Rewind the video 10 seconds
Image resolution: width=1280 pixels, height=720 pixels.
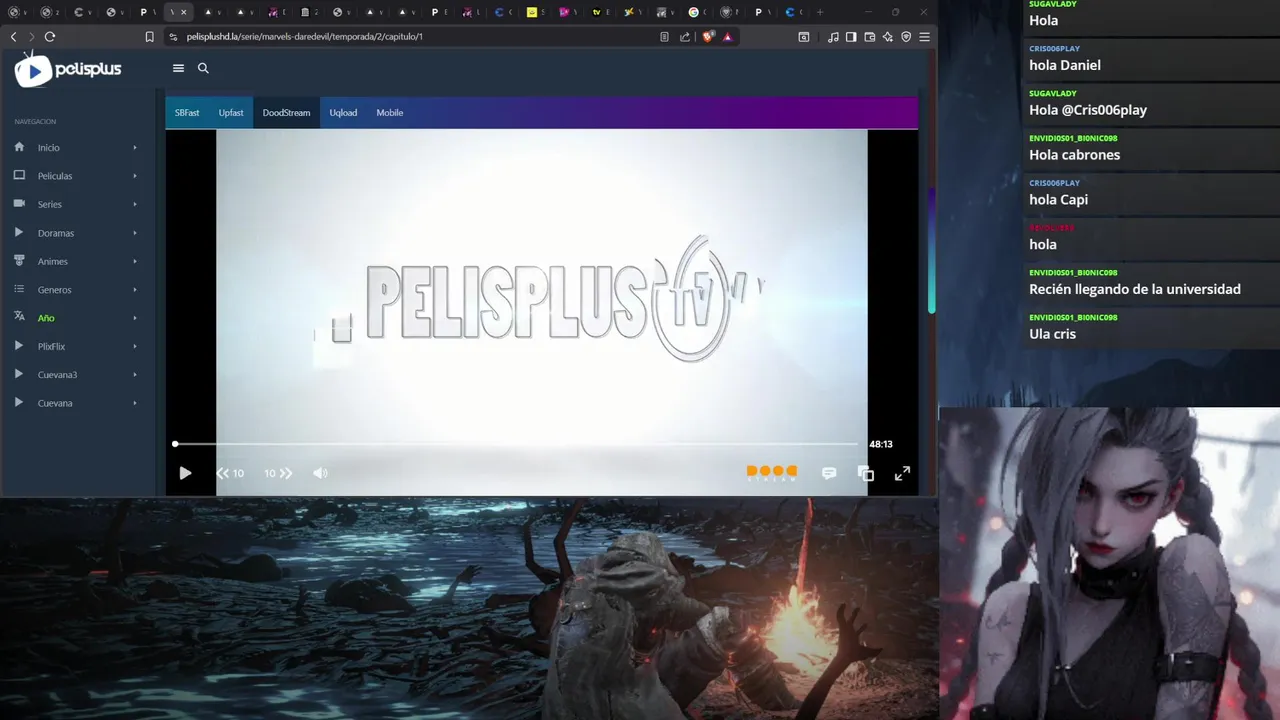[x=230, y=473]
